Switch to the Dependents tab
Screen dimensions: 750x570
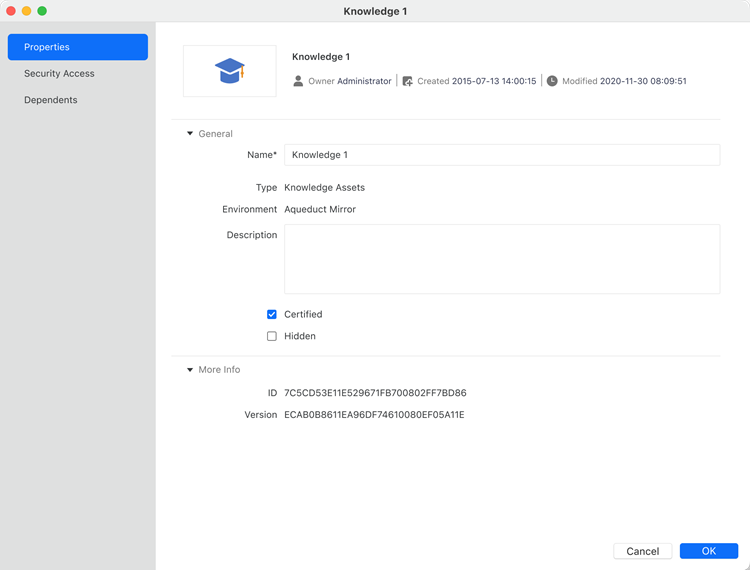[x=50, y=100]
